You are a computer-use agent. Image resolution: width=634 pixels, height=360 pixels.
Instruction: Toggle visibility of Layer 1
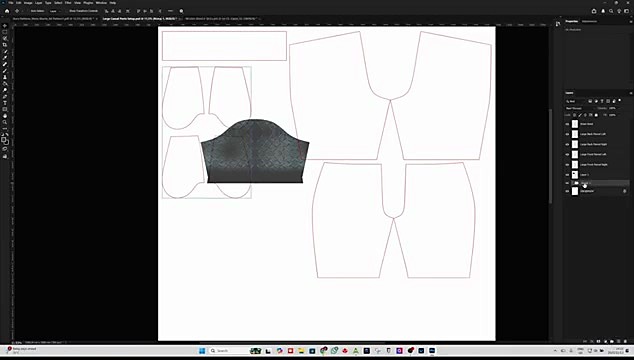(x=567, y=175)
